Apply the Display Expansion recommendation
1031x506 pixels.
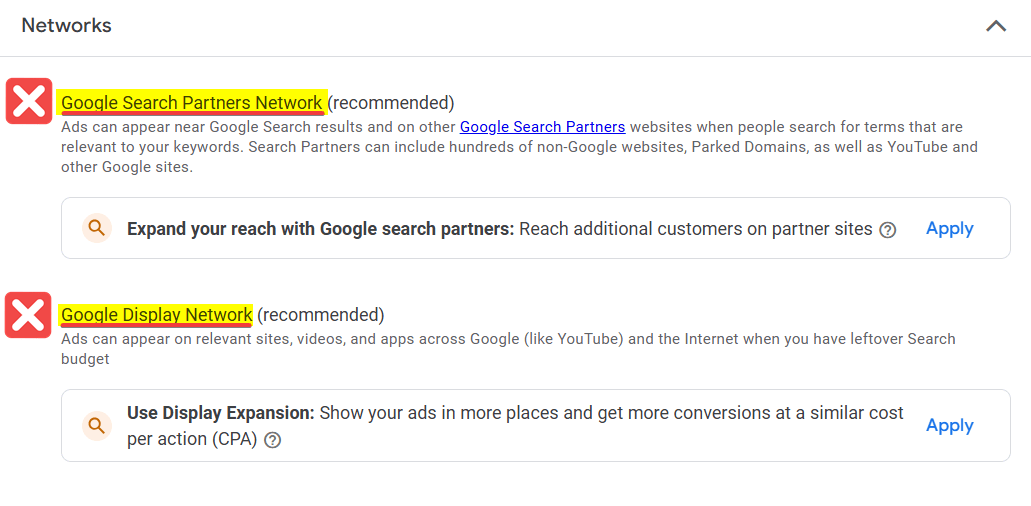coord(949,426)
